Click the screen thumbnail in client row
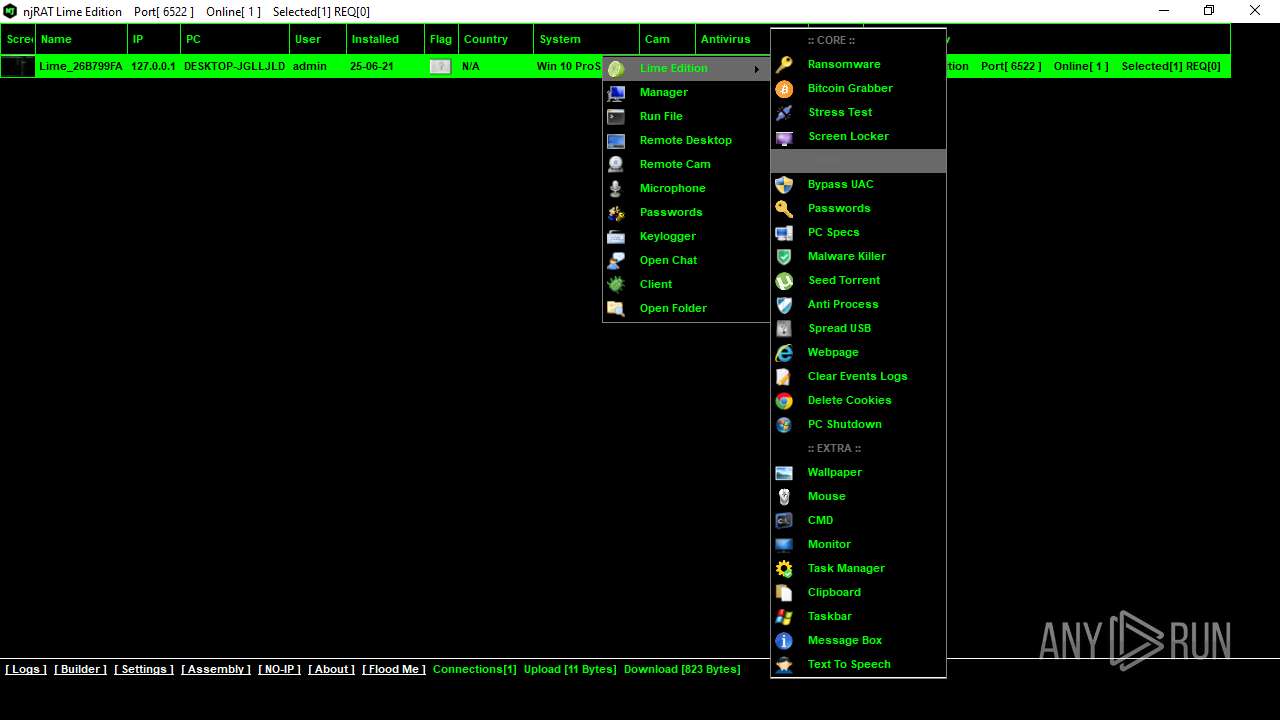This screenshot has height=720, width=1280. pos(17,66)
